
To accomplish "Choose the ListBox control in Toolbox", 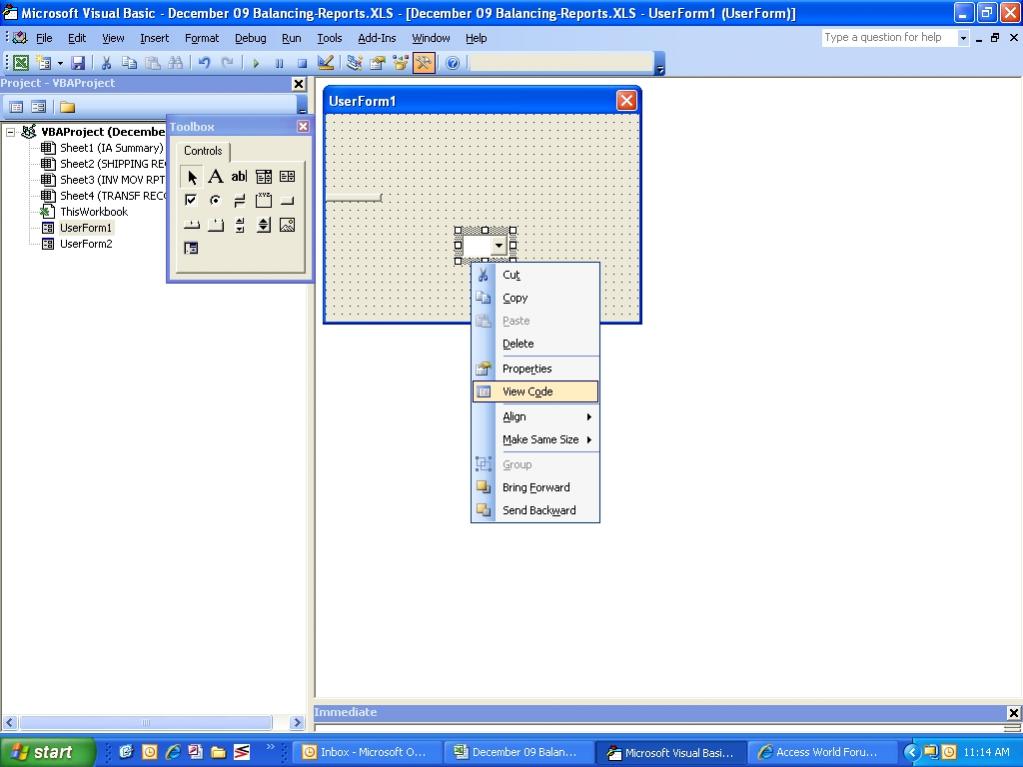I will pos(287,177).
